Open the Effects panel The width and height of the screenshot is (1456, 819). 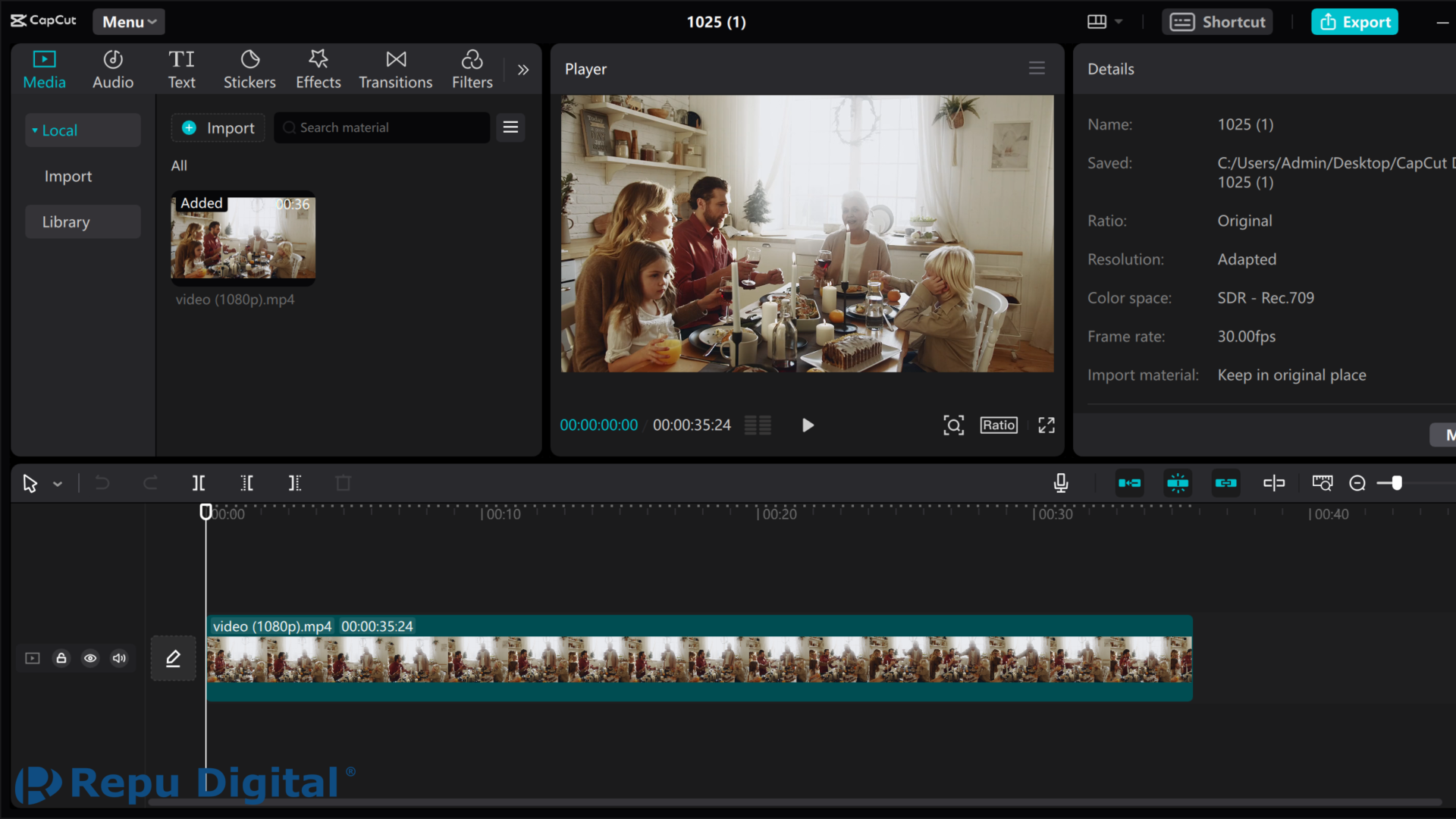318,69
